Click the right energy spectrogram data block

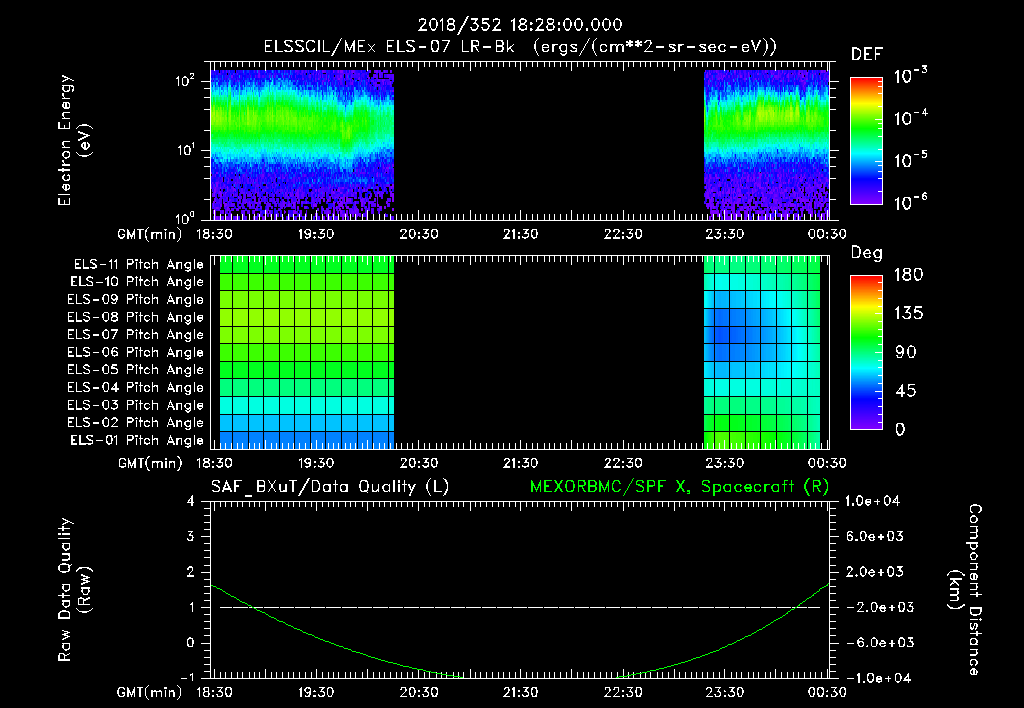pos(766,144)
